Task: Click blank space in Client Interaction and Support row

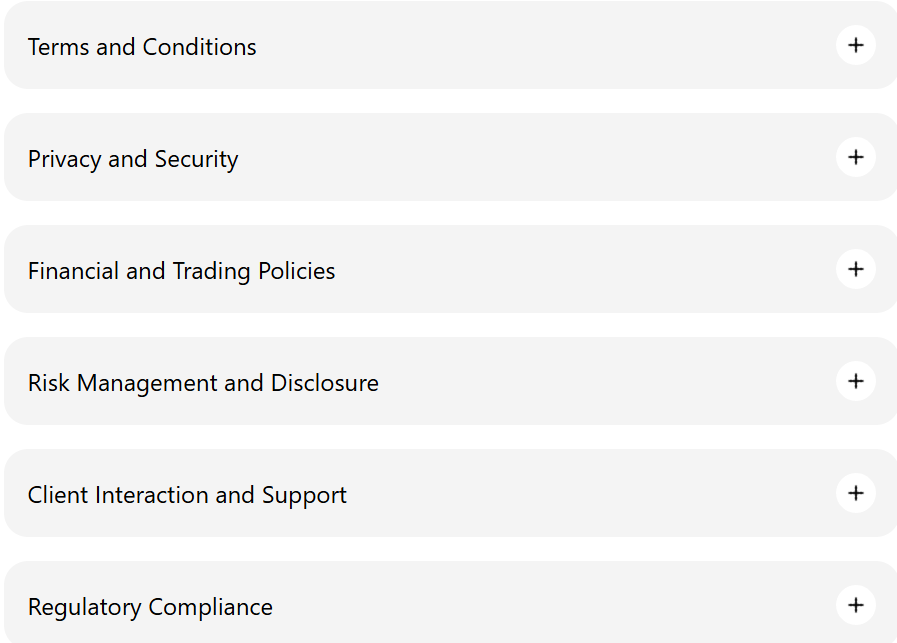Action: coord(590,495)
